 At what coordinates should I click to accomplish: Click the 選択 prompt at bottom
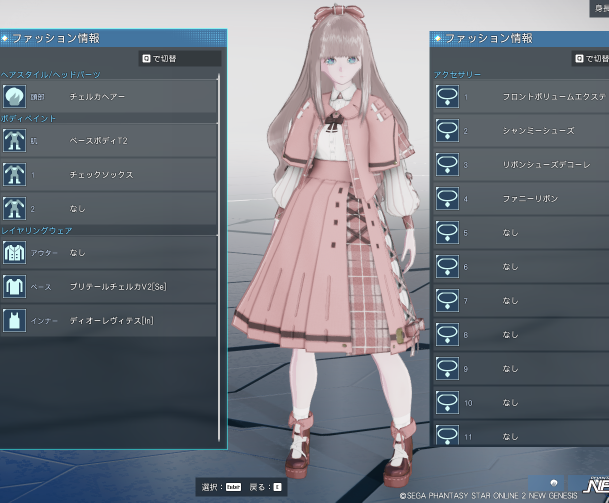(x=221, y=487)
